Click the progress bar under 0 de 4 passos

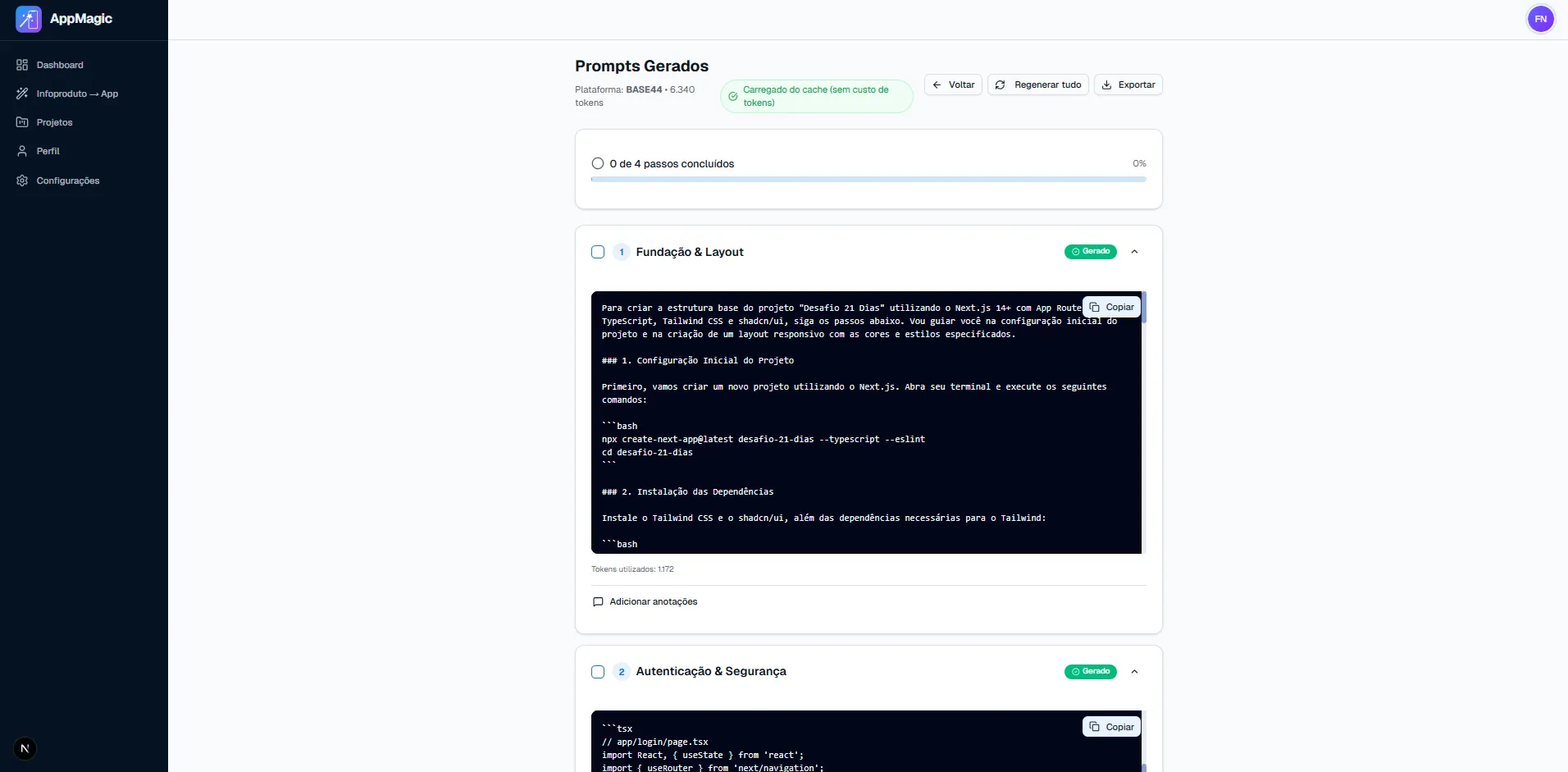[x=868, y=179]
